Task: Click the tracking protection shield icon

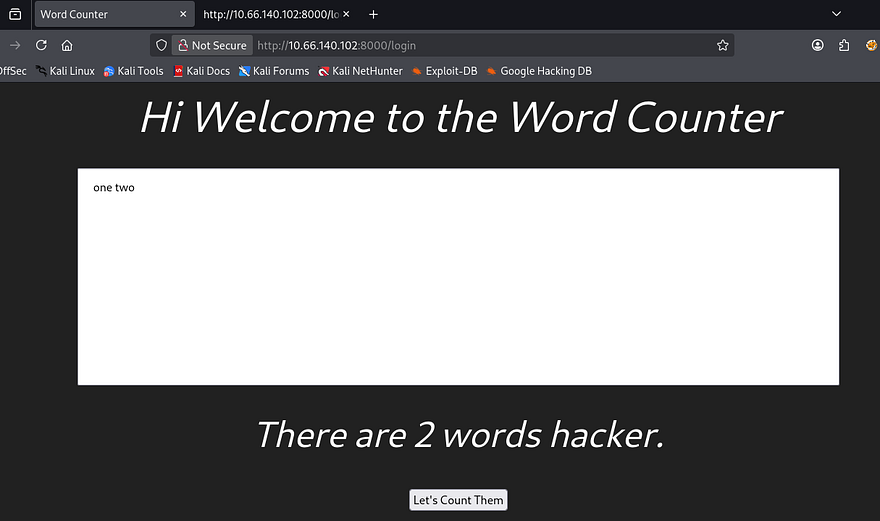Action: [161, 45]
